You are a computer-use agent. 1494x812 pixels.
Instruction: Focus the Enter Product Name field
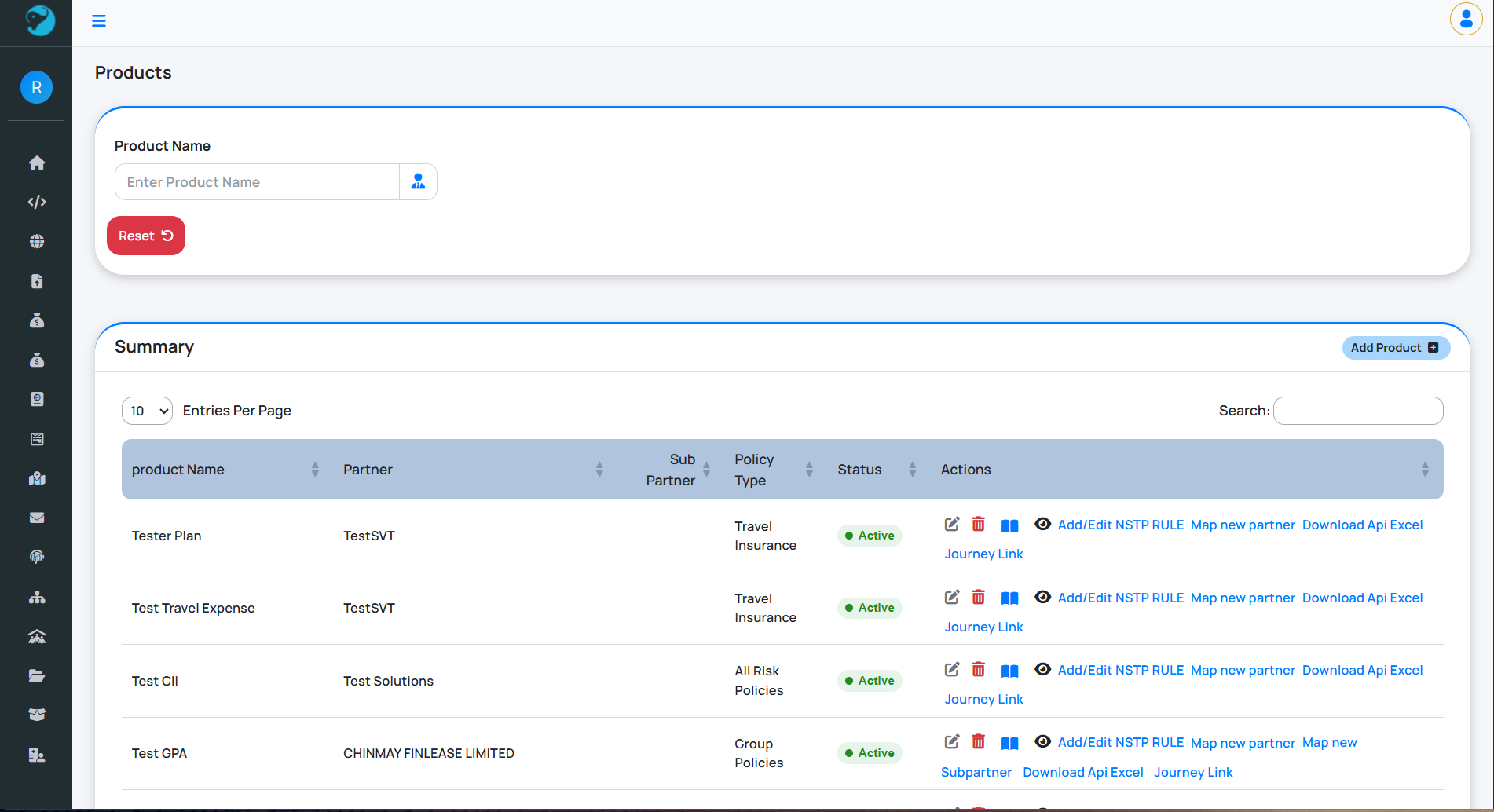click(x=258, y=182)
